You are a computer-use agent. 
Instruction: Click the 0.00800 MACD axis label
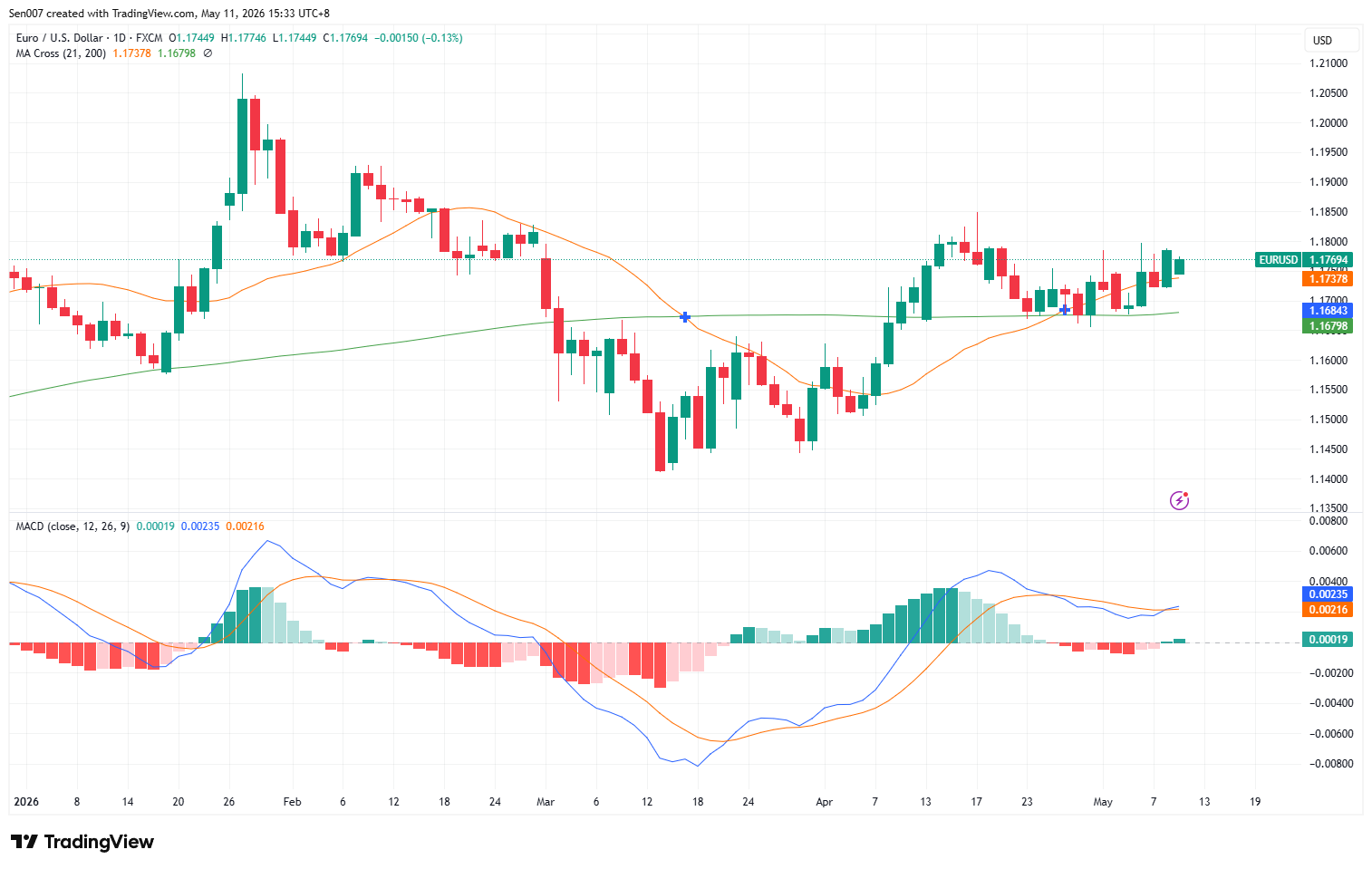click(1329, 521)
